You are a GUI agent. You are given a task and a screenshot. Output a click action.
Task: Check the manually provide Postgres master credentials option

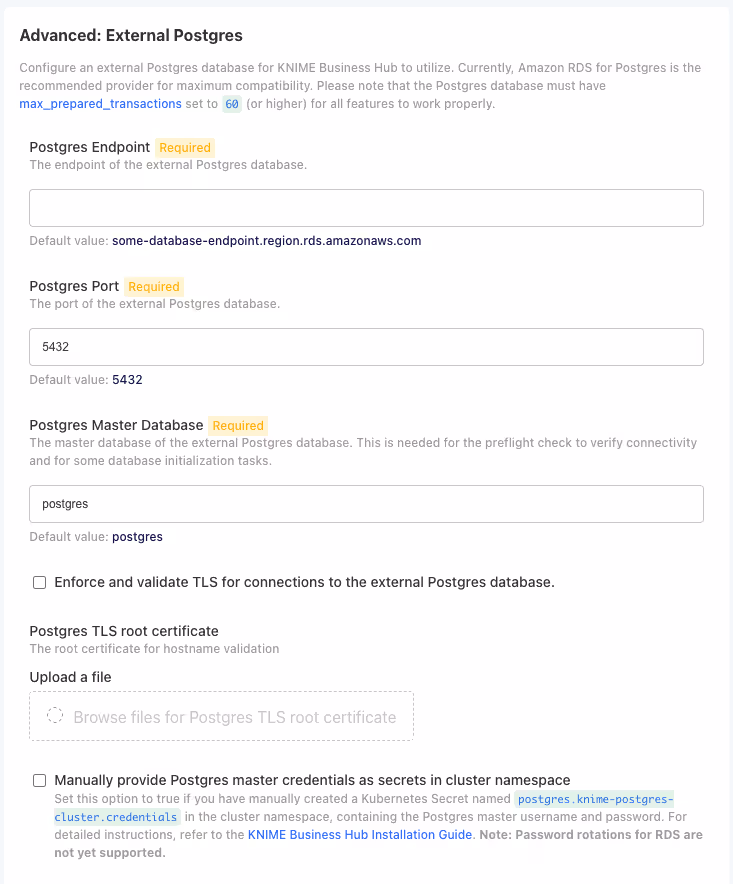(x=39, y=780)
